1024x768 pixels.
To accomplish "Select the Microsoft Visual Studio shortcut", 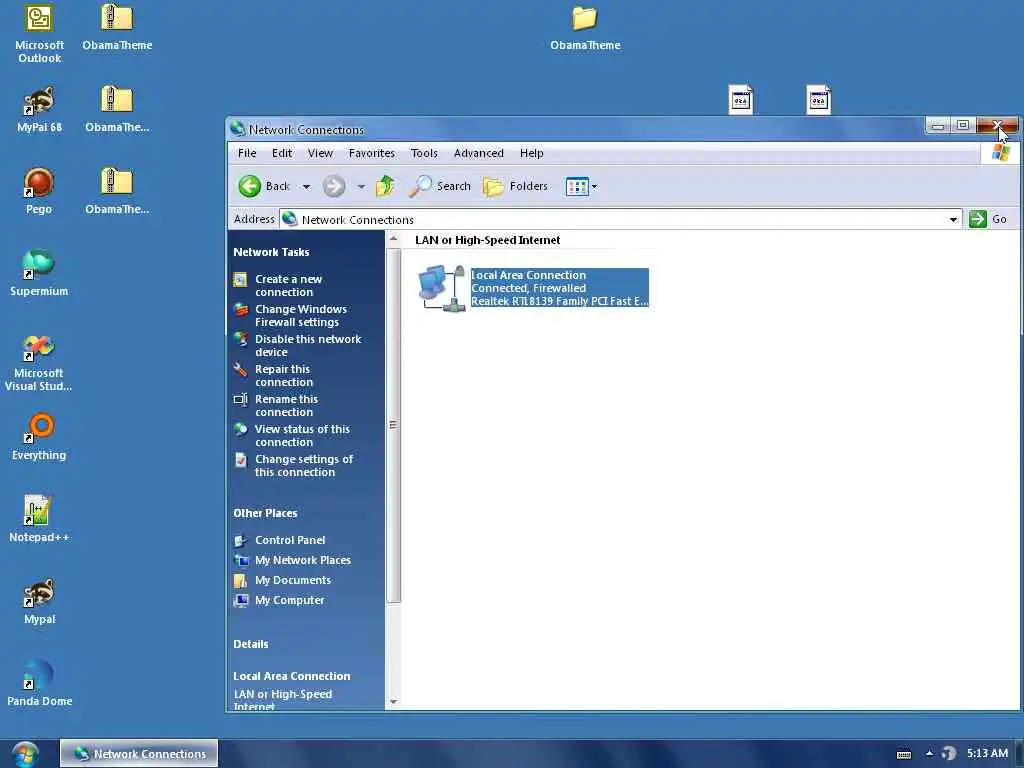I will click(39, 363).
